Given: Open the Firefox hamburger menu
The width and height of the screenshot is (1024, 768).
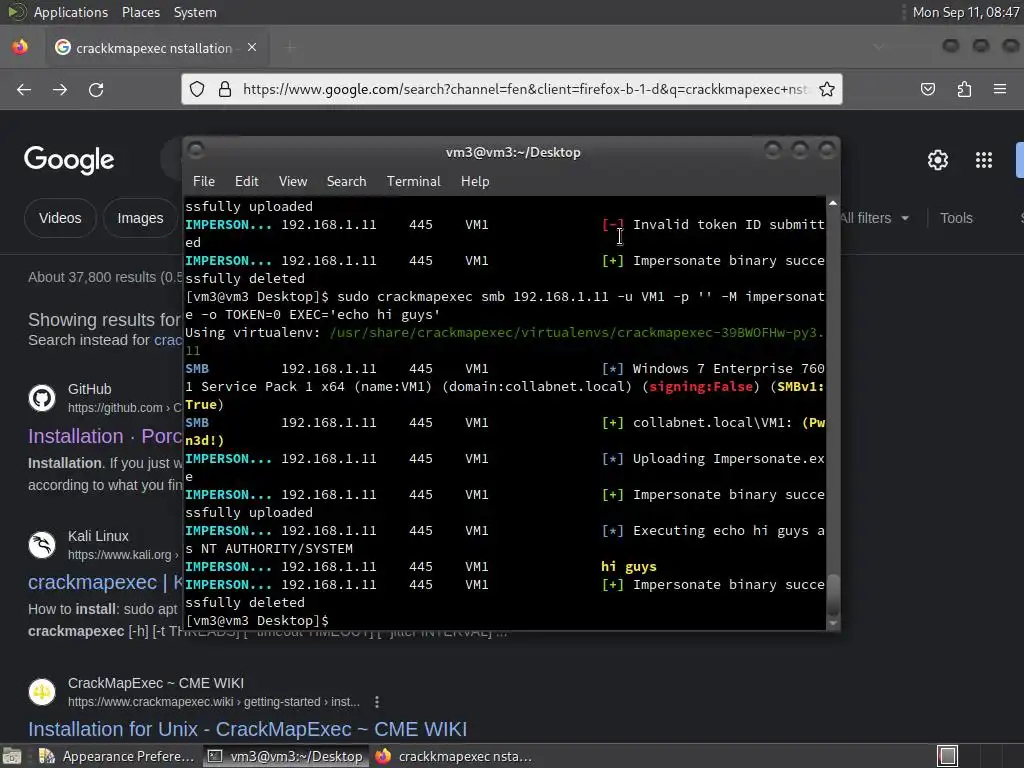Looking at the screenshot, I should pyautogui.click(x=1000, y=89).
